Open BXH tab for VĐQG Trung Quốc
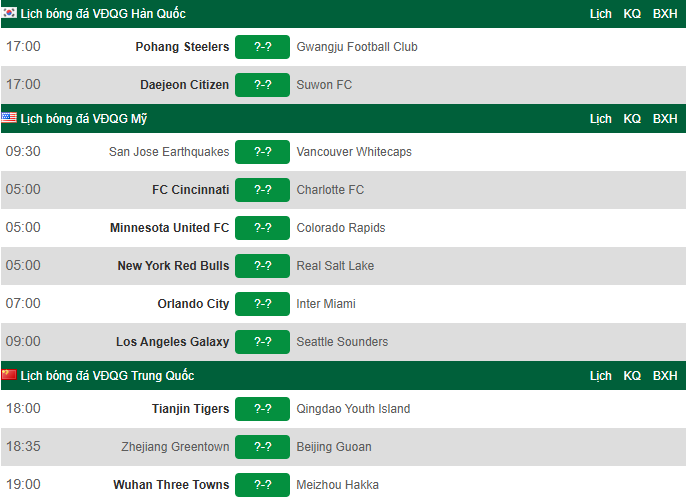686x502 pixels. click(x=665, y=376)
